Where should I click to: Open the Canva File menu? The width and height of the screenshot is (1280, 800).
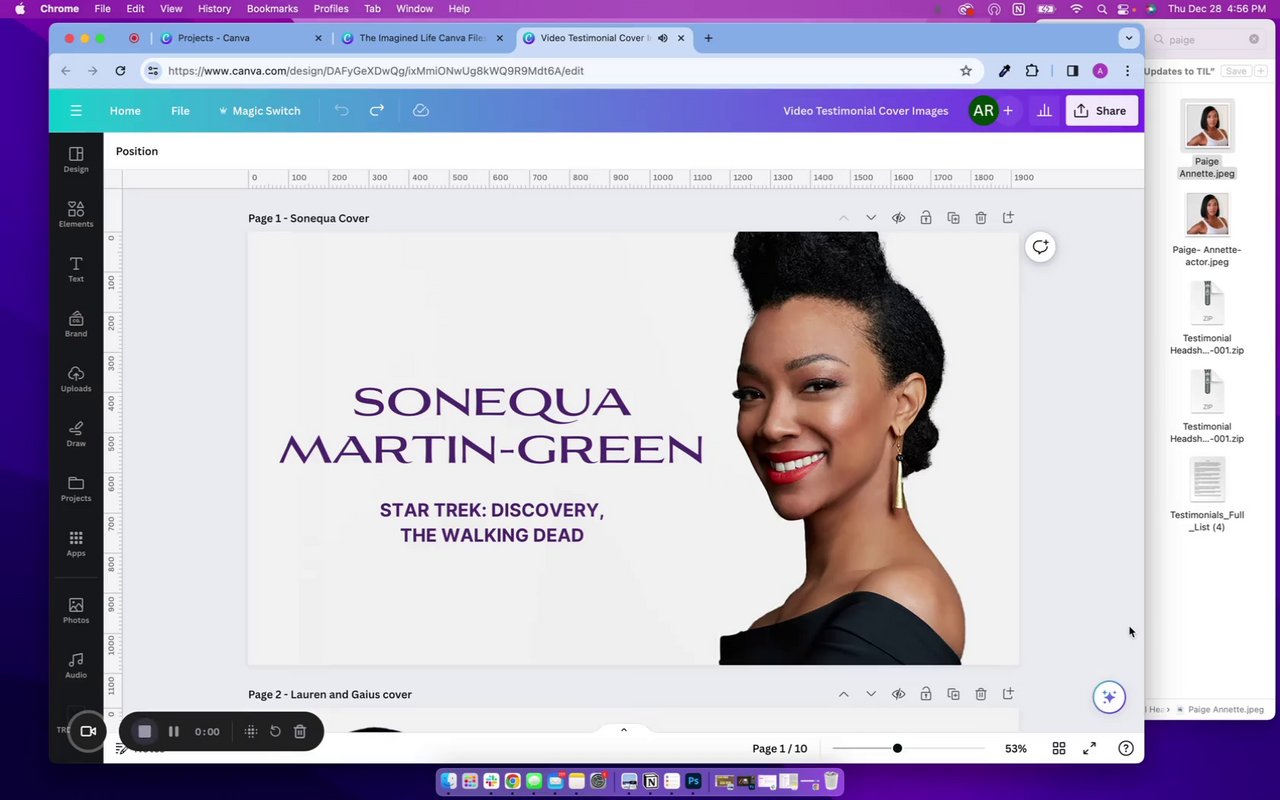coord(180,111)
